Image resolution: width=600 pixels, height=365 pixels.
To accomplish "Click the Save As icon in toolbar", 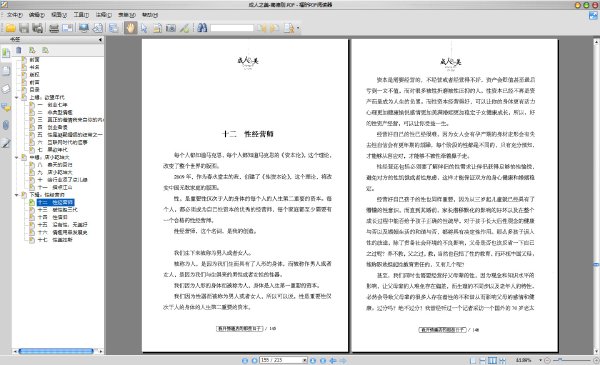I will pos(38,28).
